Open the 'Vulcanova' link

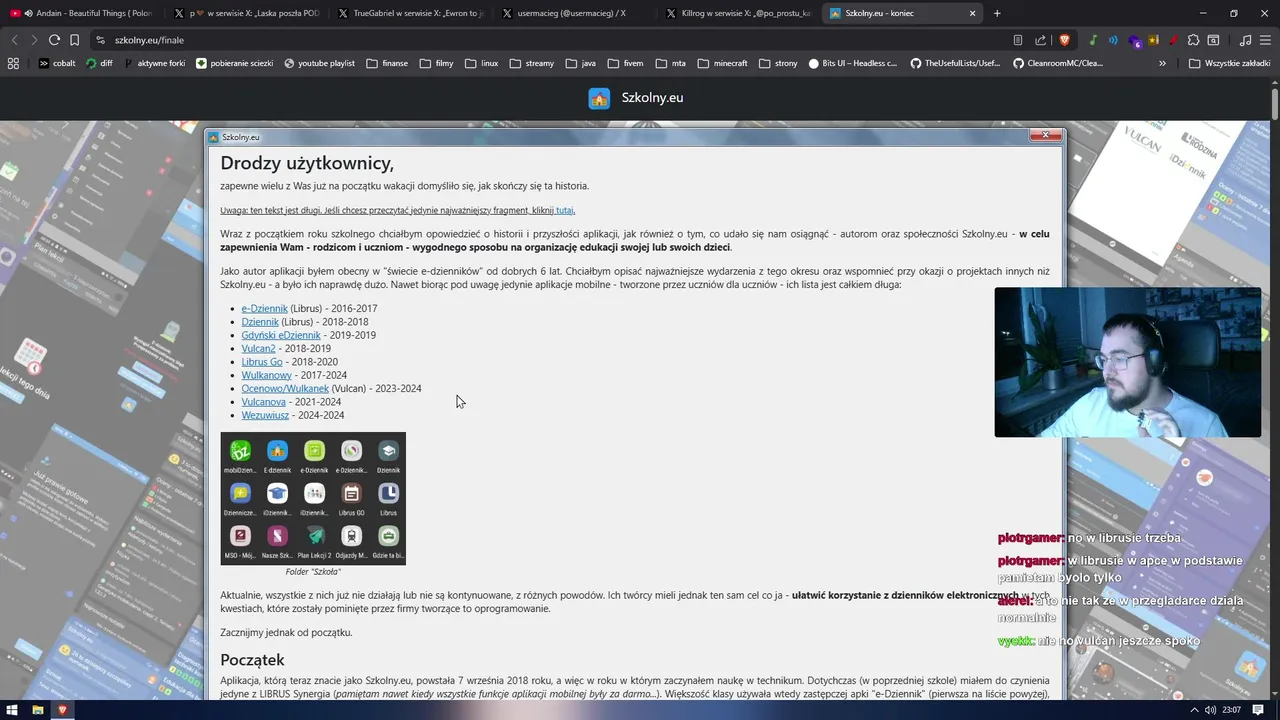[263, 402]
